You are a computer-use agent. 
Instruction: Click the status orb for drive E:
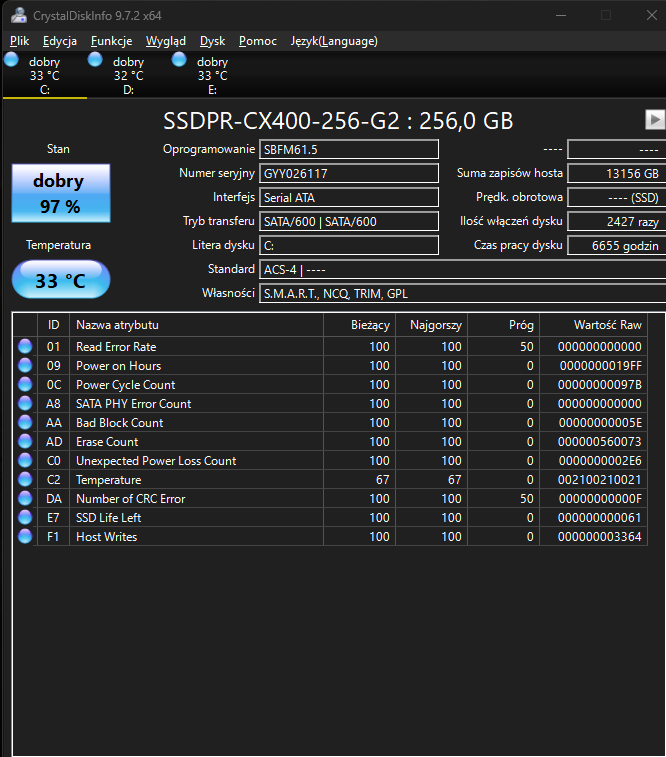[x=179, y=61]
